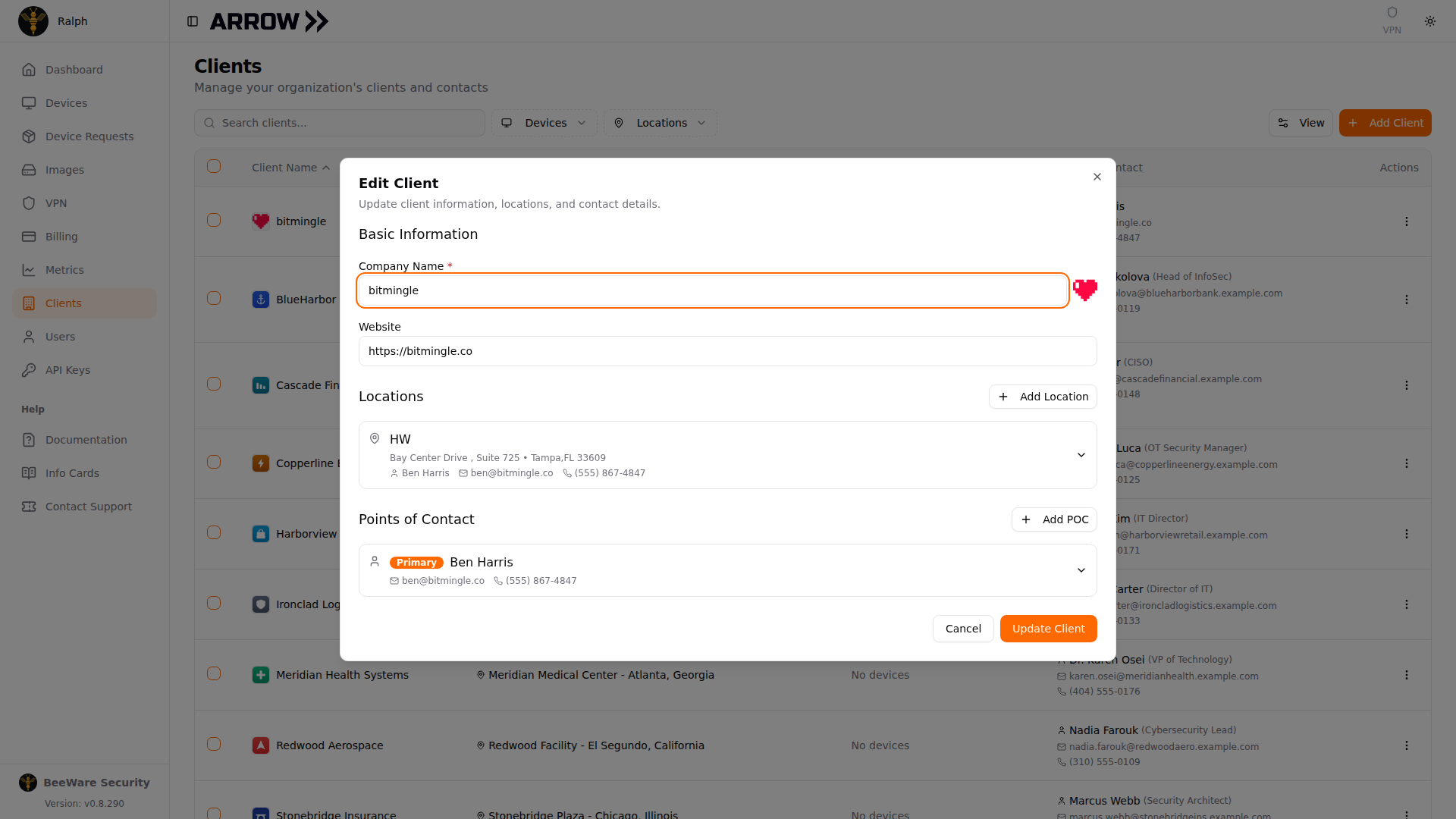The width and height of the screenshot is (1456, 819).
Task: Click the Ironclad shield icon
Action: click(x=261, y=604)
